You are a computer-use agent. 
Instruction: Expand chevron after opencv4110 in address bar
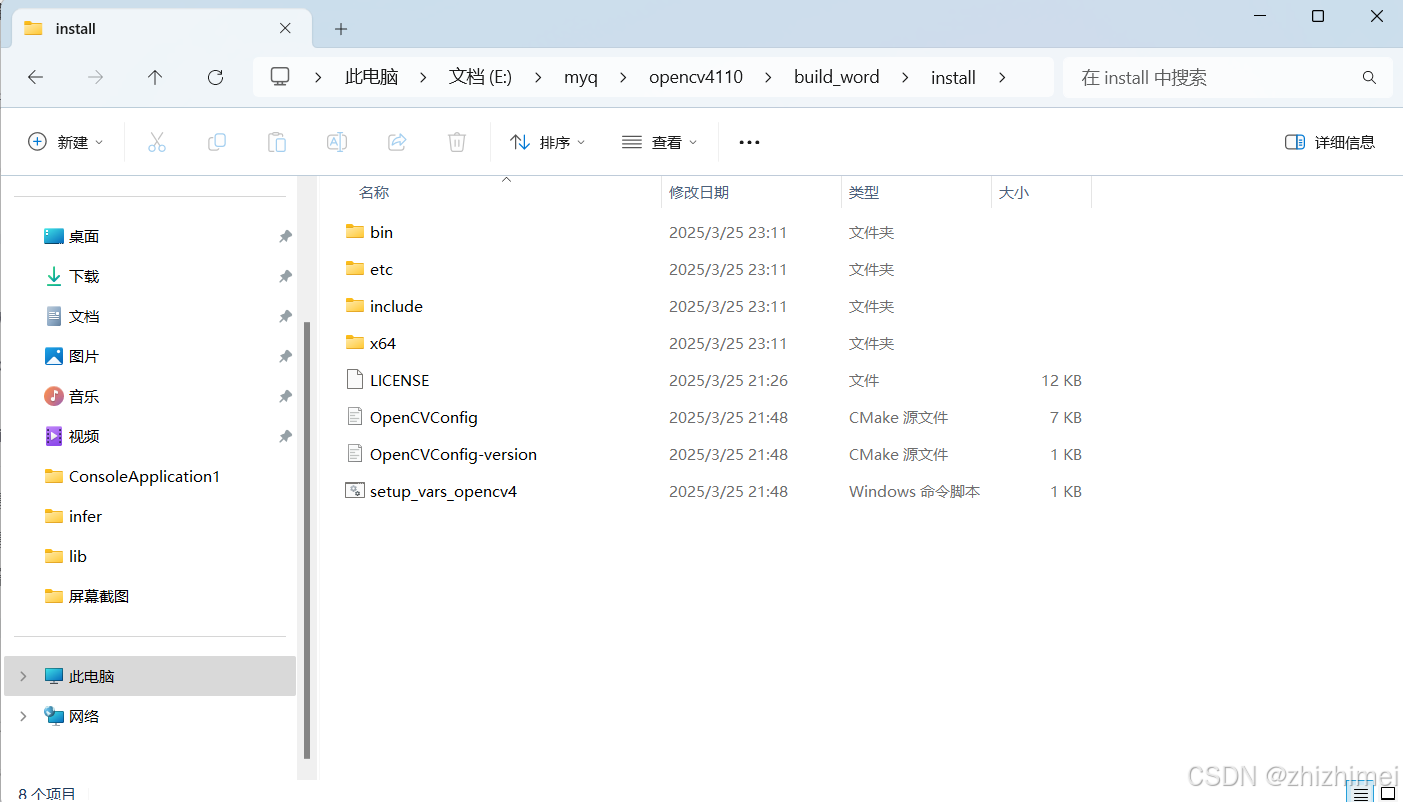click(768, 77)
